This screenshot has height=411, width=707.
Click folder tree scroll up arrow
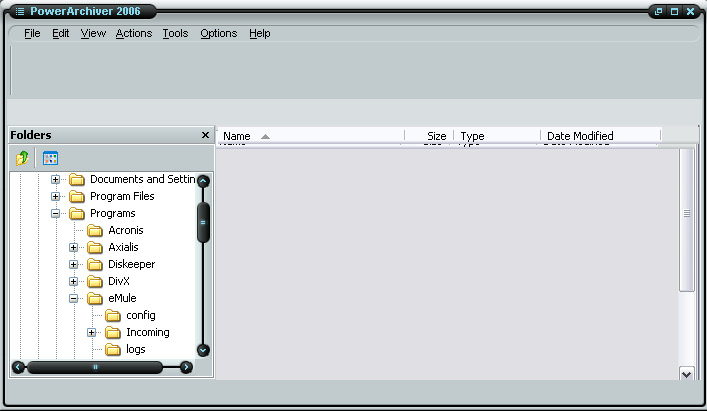tap(203, 181)
